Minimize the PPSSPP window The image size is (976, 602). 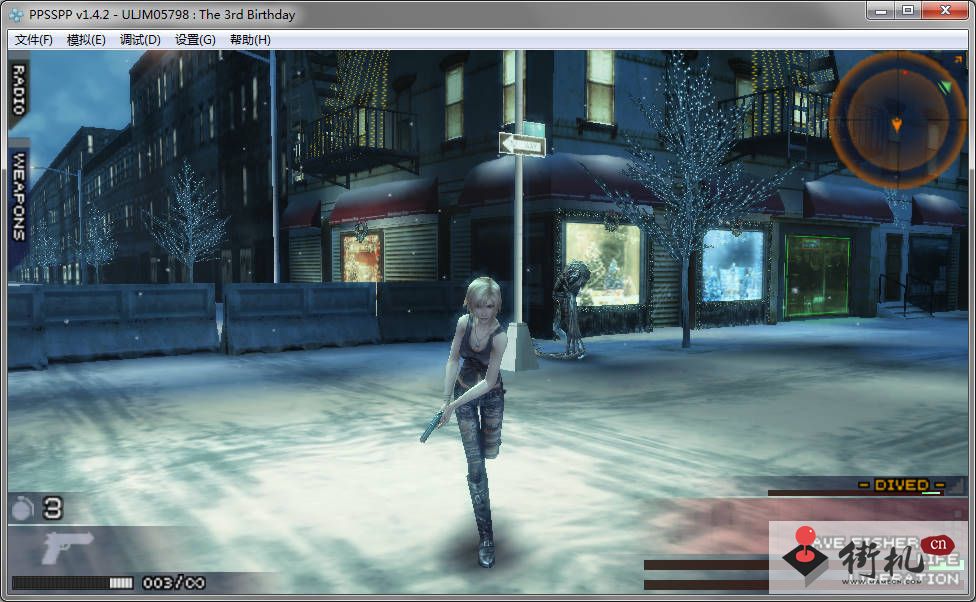[x=880, y=11]
